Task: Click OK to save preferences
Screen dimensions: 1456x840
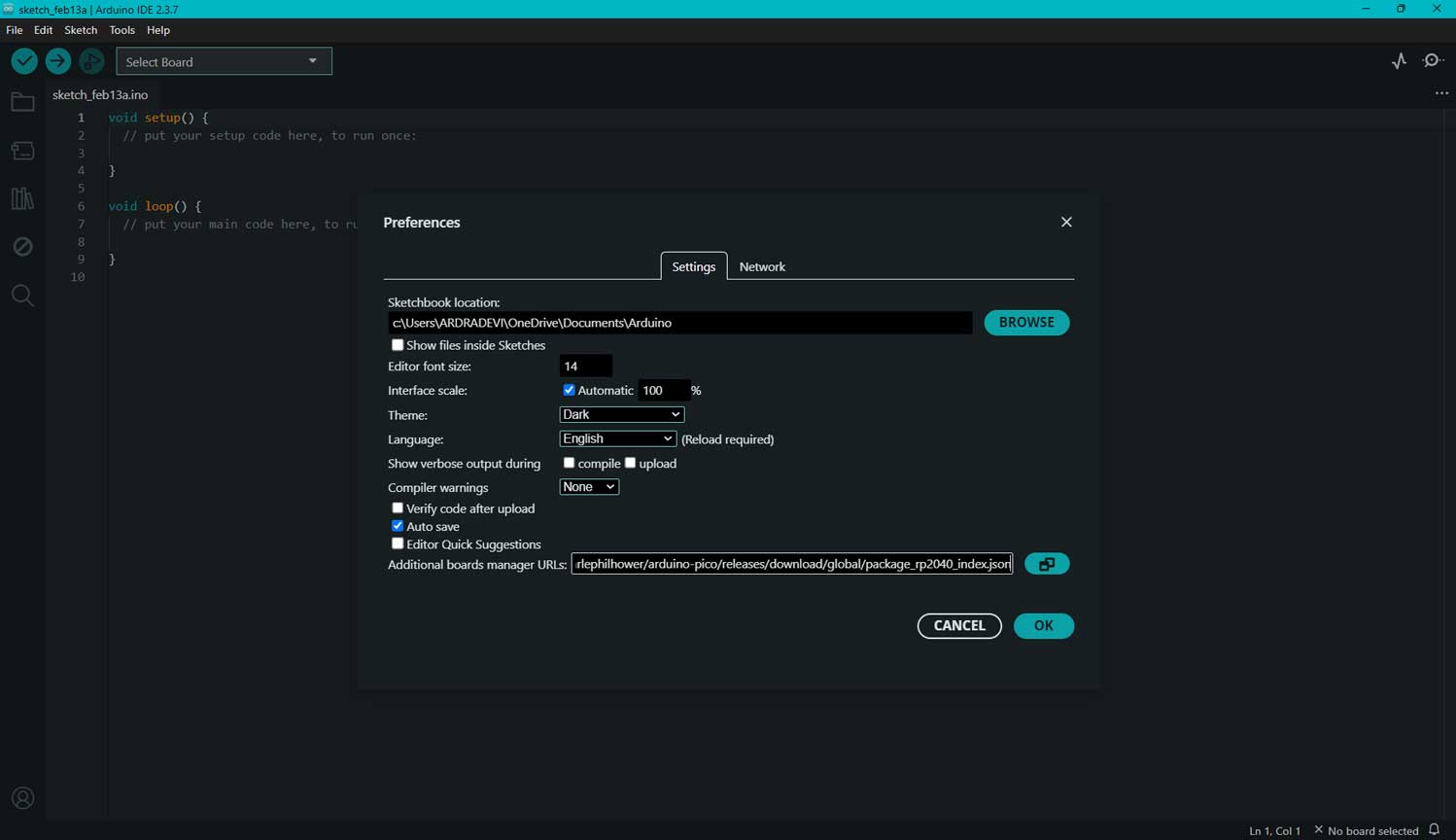Action: [x=1044, y=626]
